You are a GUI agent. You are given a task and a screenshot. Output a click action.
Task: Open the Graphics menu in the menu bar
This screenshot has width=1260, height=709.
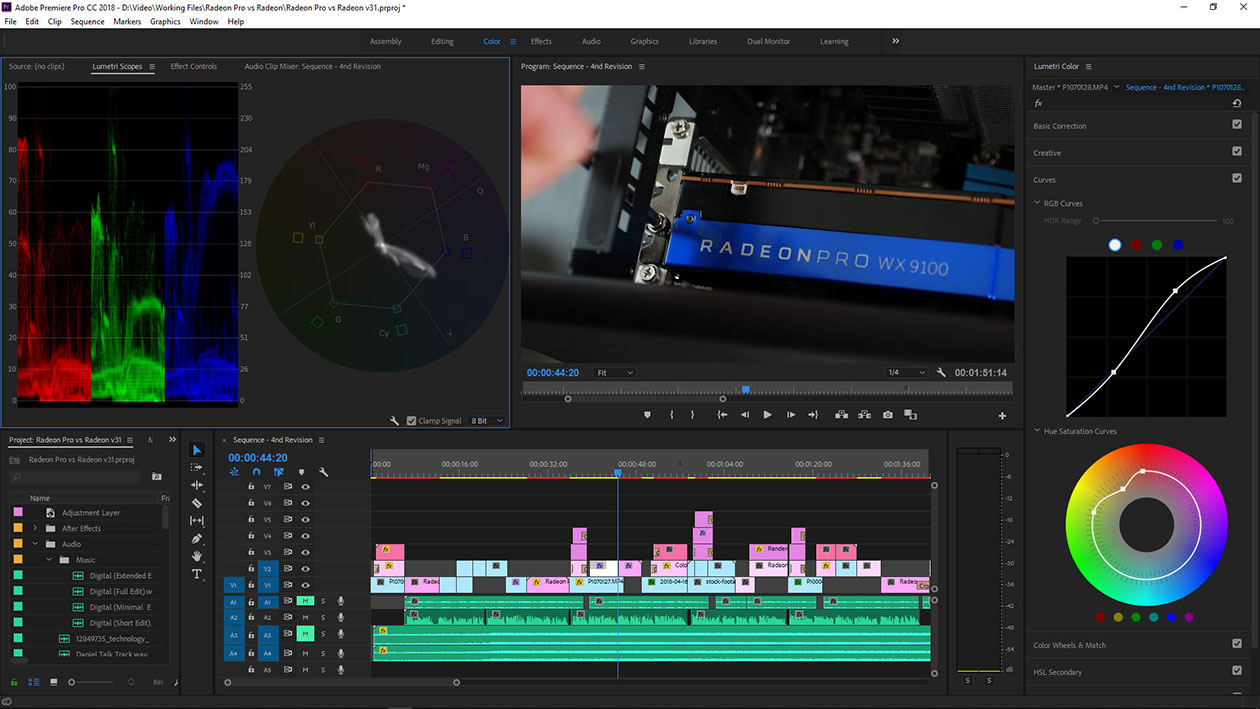click(165, 20)
